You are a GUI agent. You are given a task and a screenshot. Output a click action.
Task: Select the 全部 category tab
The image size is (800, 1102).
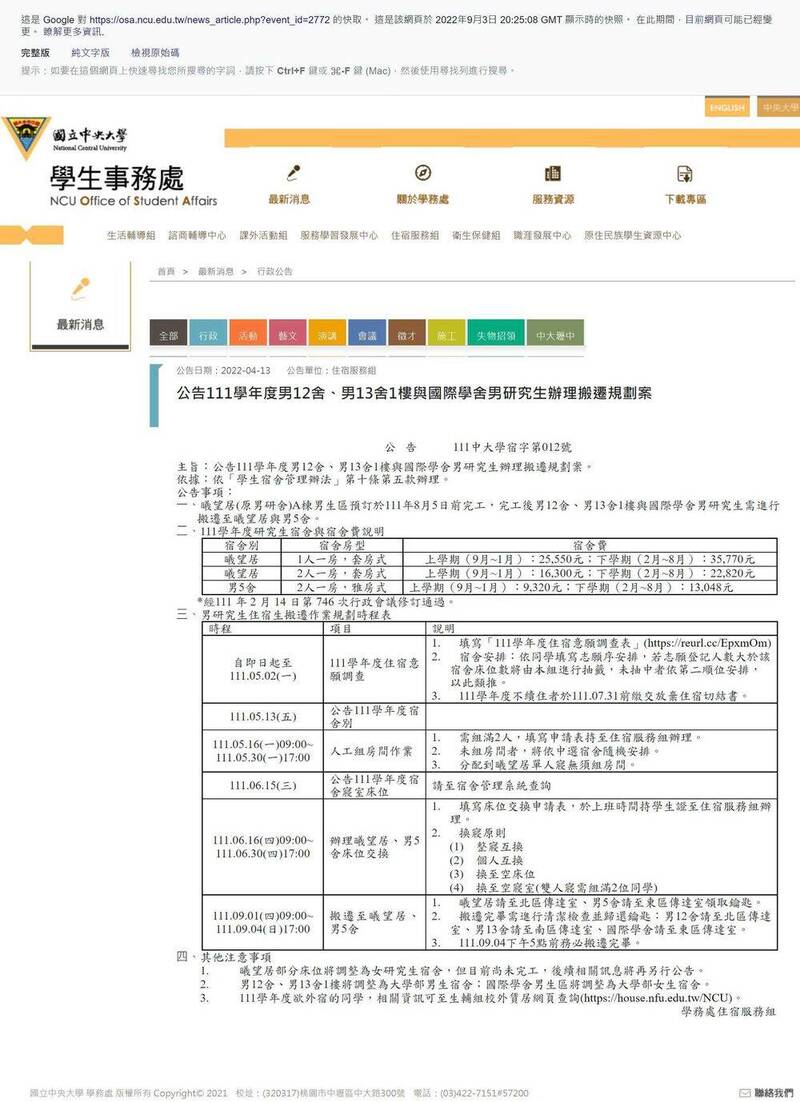[168, 333]
